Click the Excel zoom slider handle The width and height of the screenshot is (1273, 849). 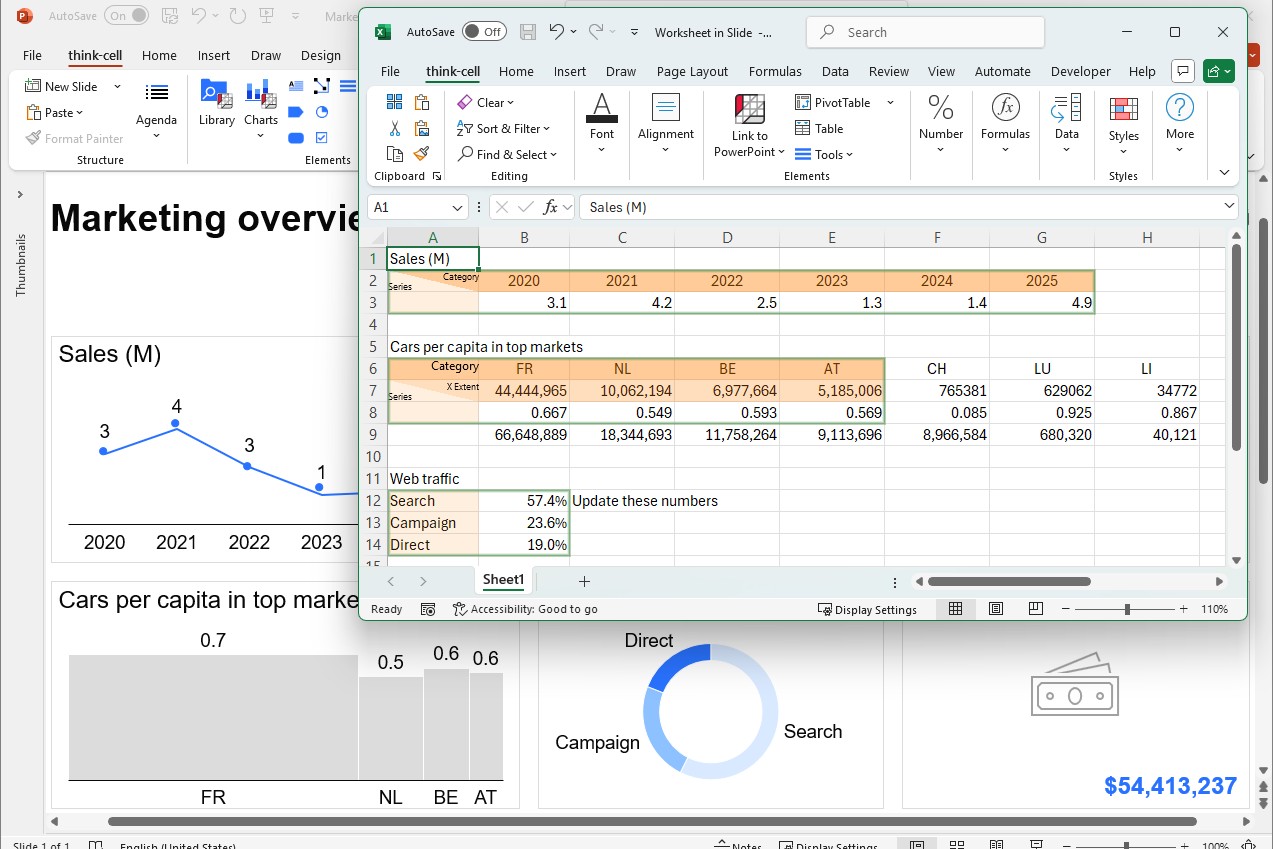coord(1127,609)
